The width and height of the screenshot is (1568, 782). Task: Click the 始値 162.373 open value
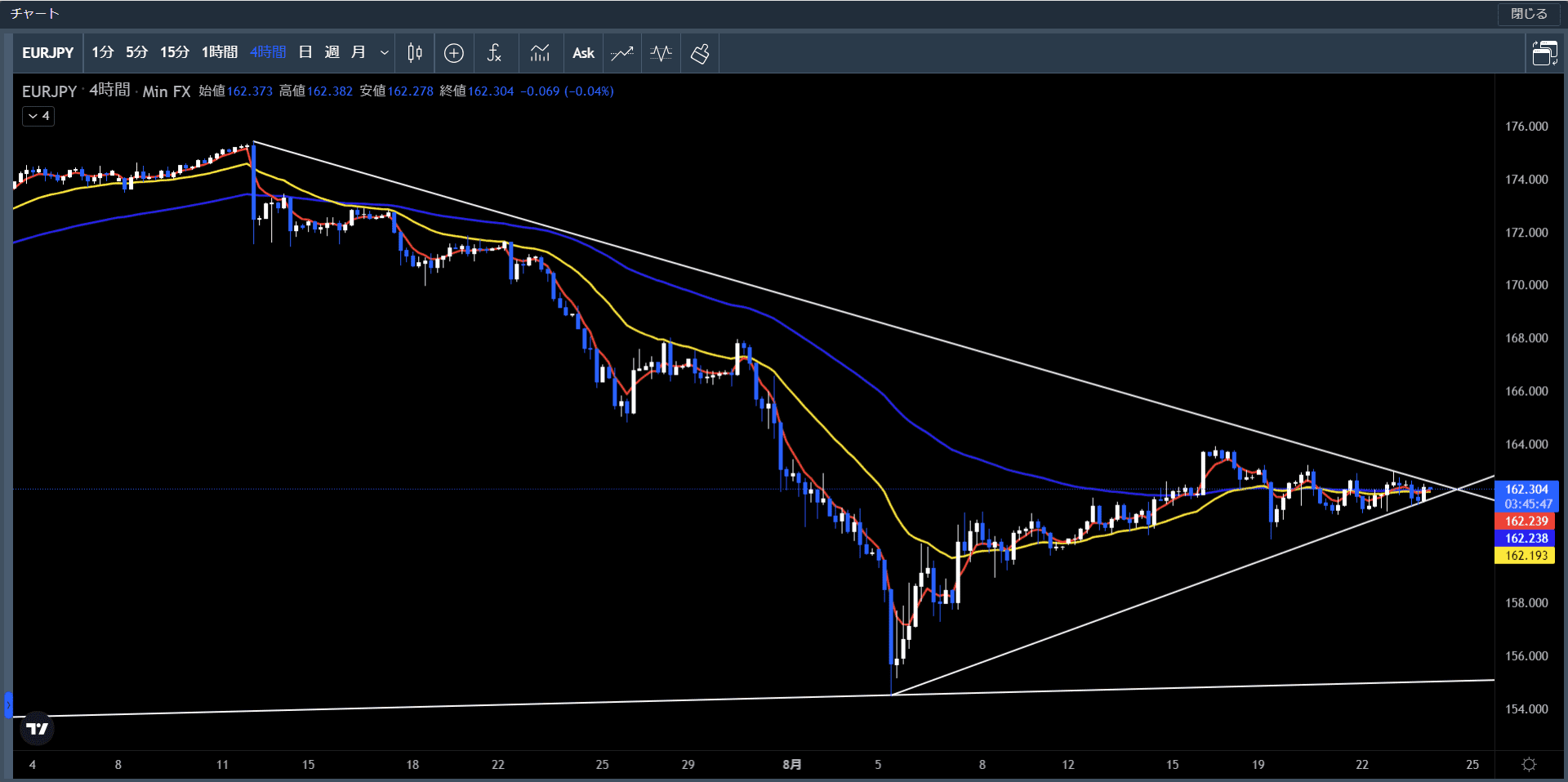[236, 91]
